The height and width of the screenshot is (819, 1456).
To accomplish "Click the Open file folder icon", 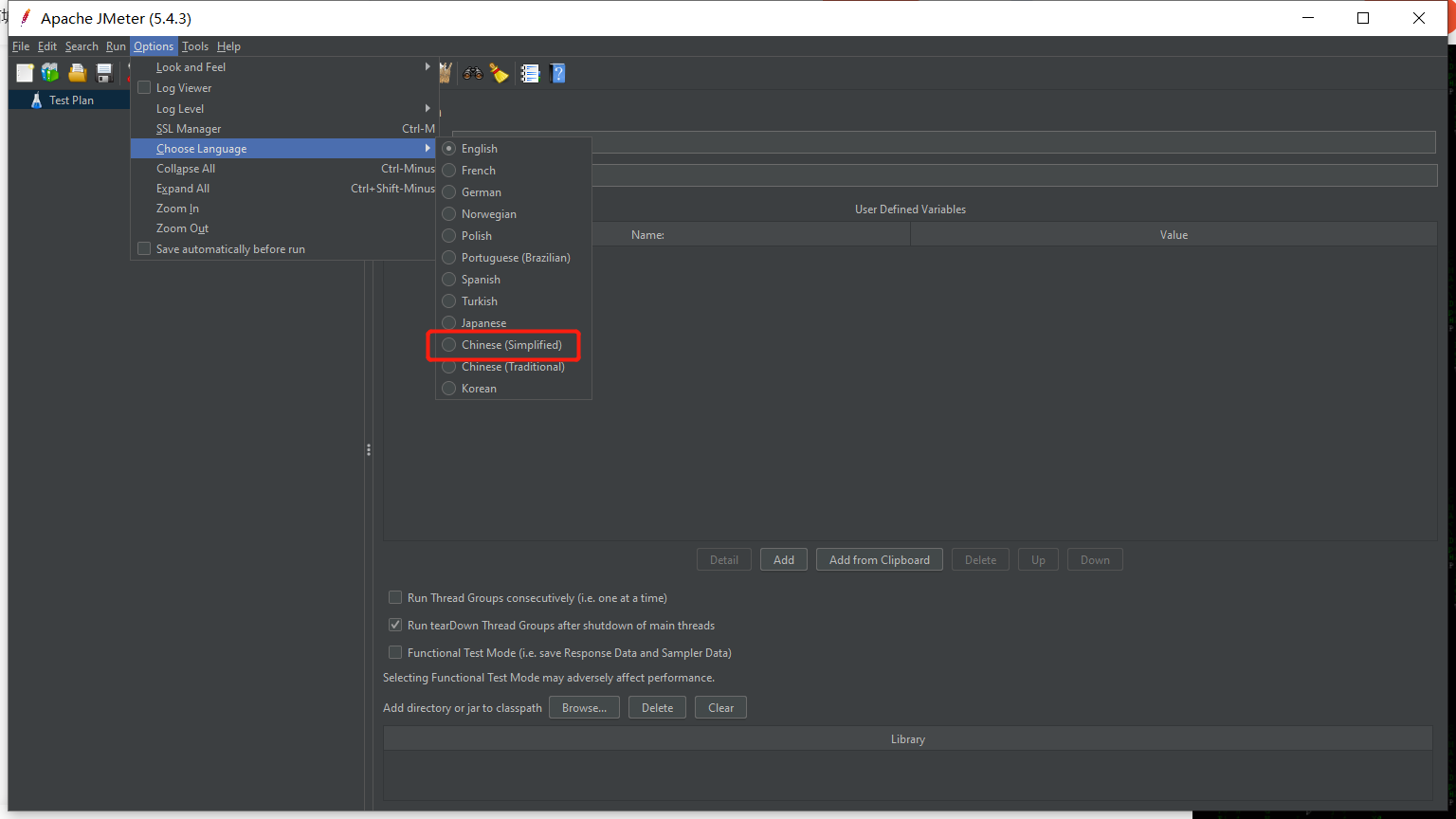I will (78, 73).
